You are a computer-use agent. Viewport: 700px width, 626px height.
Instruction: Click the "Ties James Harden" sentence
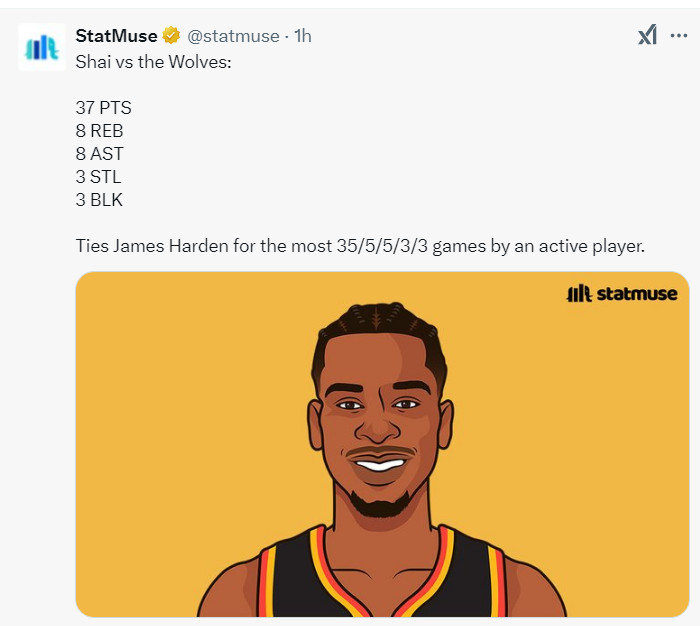tap(360, 246)
